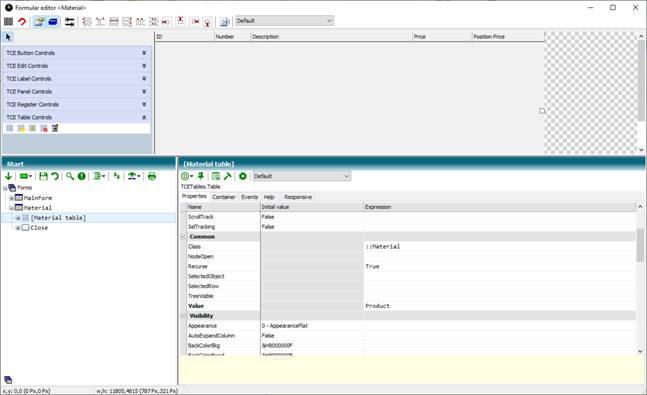Viewport: 647px width, 395px height.
Task: Open the green list dropdown in Start toolbar
Action: click(x=99, y=176)
